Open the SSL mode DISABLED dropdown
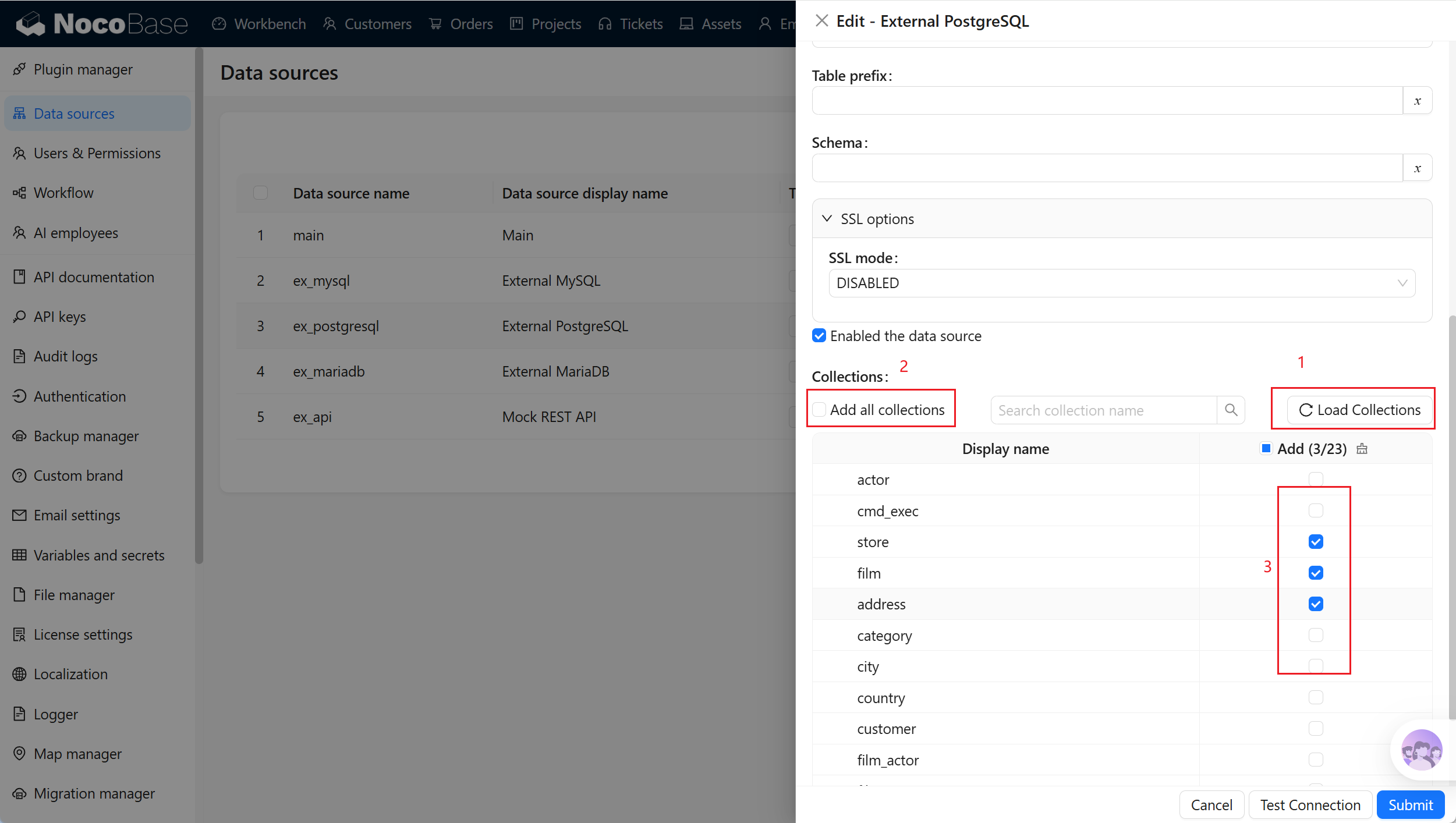1456x823 pixels. 1121,283
